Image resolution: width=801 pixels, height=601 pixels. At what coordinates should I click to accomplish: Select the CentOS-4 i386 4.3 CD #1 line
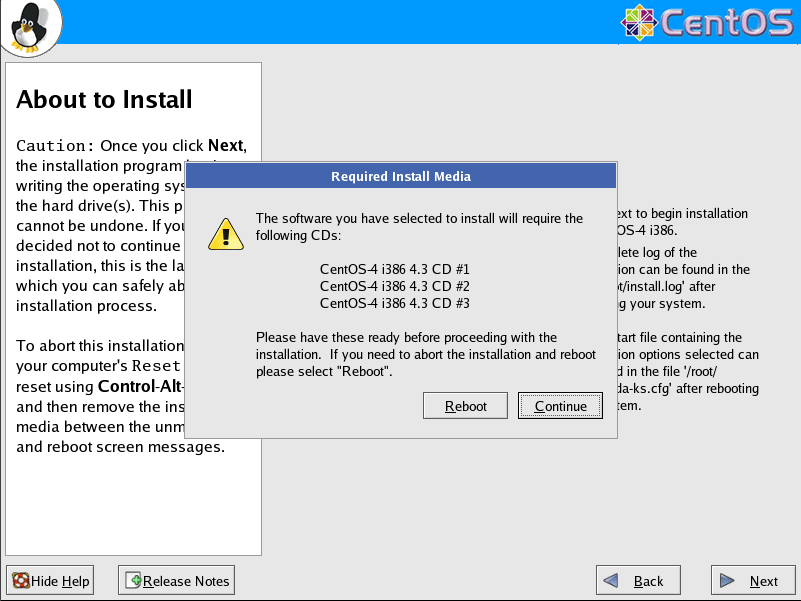tap(394, 269)
